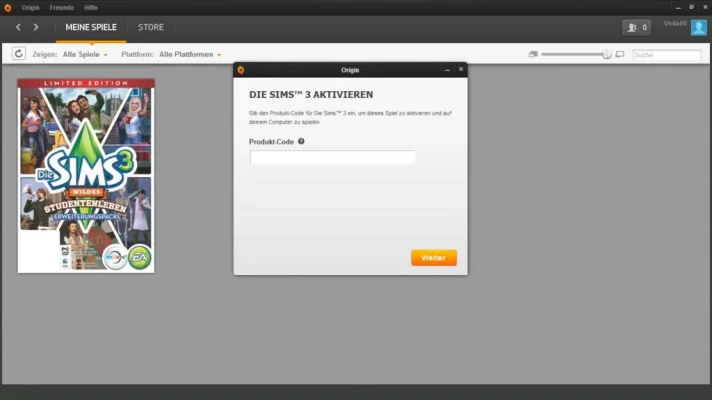Switch to large thumbnail size icon
712x400 pixels.
click(x=620, y=54)
